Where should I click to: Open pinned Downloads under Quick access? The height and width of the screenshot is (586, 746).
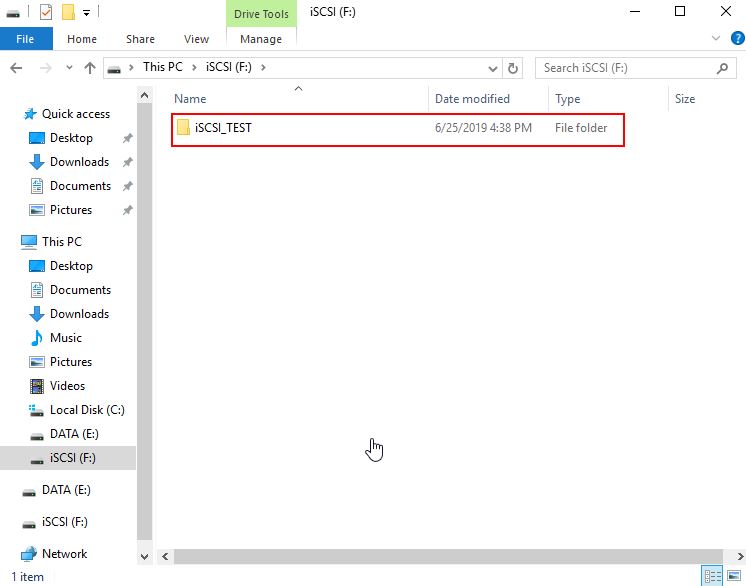coord(79,162)
